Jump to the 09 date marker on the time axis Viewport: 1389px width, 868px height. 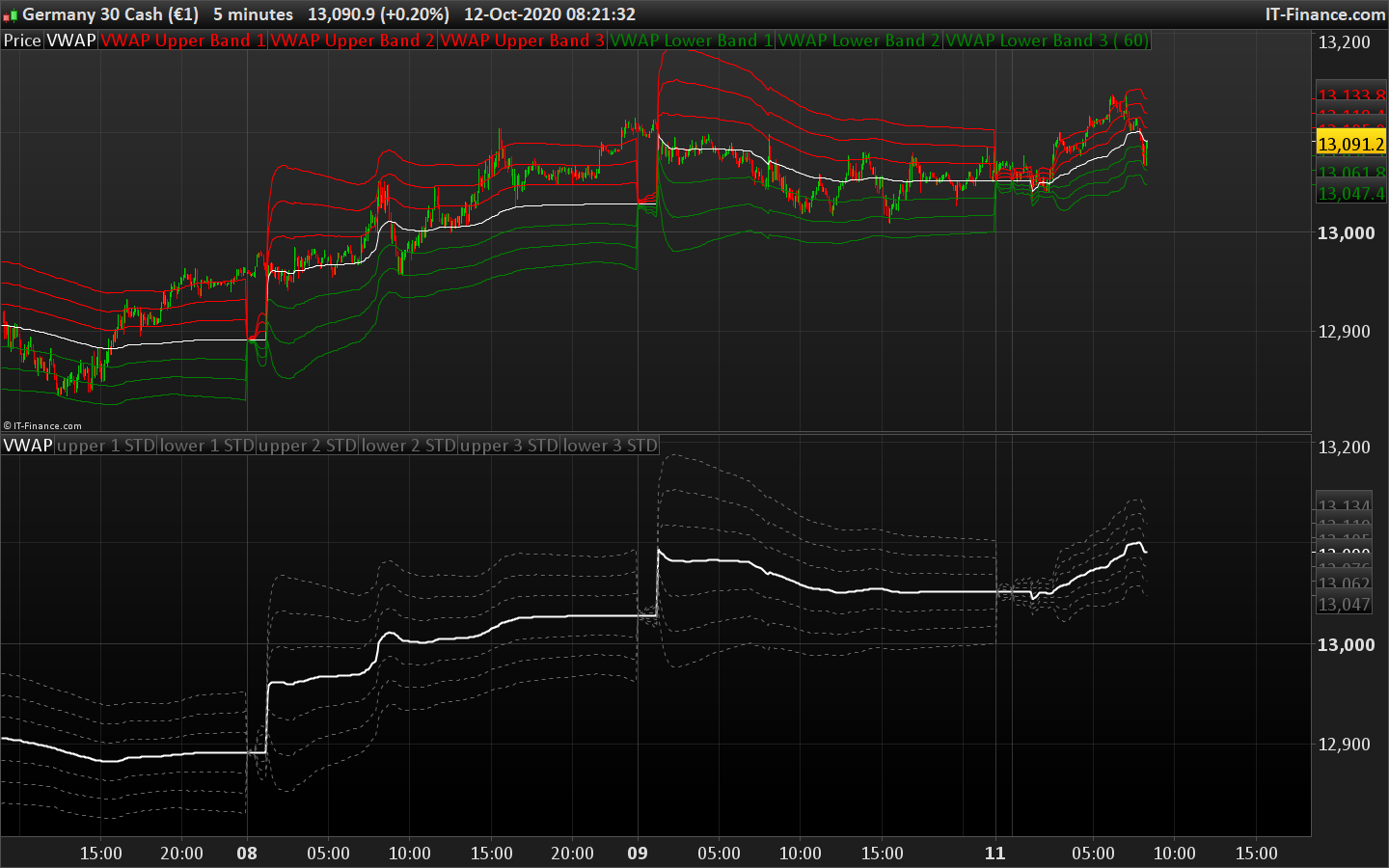coord(638,854)
